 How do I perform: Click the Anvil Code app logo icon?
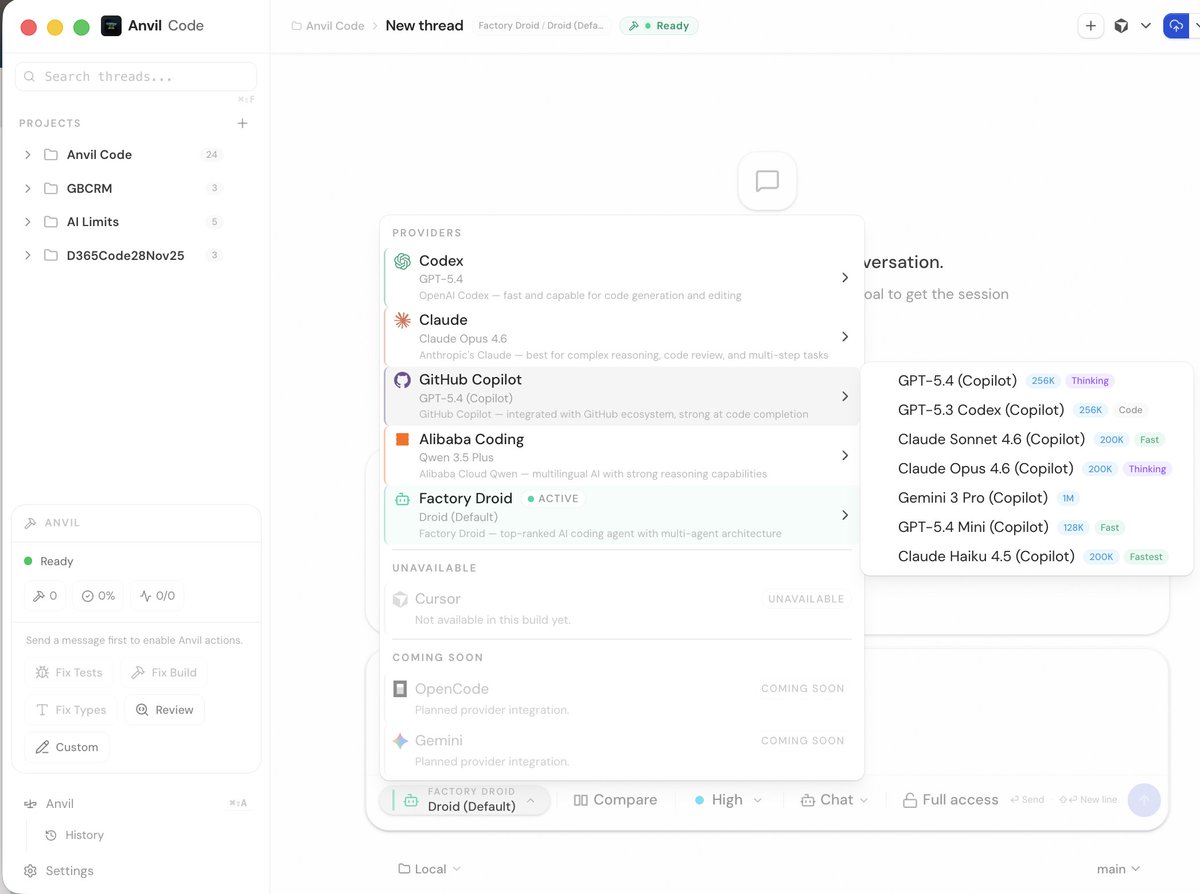[x=111, y=26]
